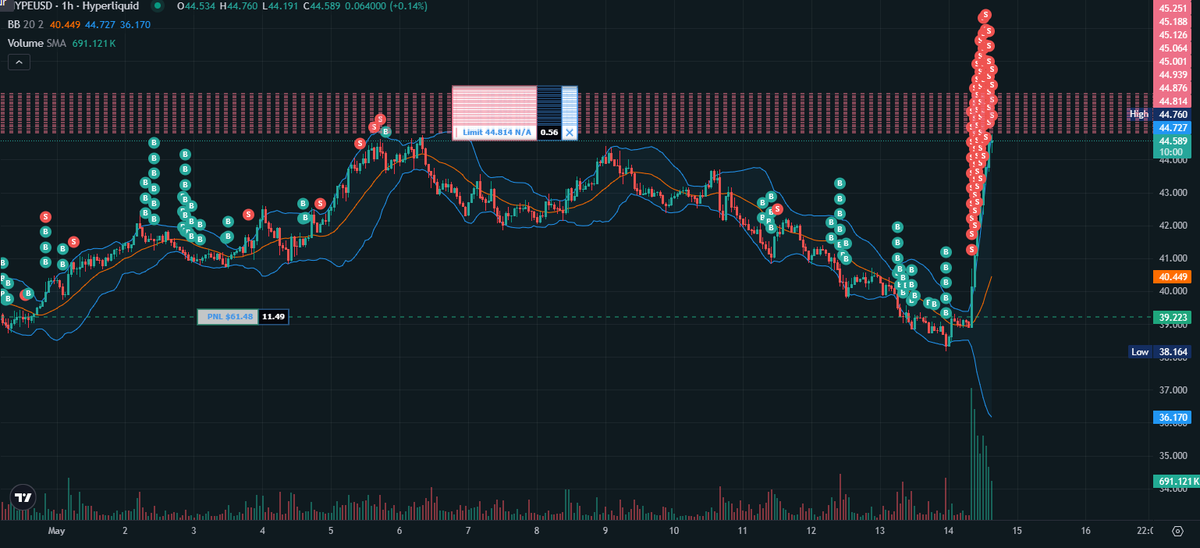This screenshot has height=548, width=1200.
Task: Click the 691.121K volume axis label
Action: (1176, 481)
